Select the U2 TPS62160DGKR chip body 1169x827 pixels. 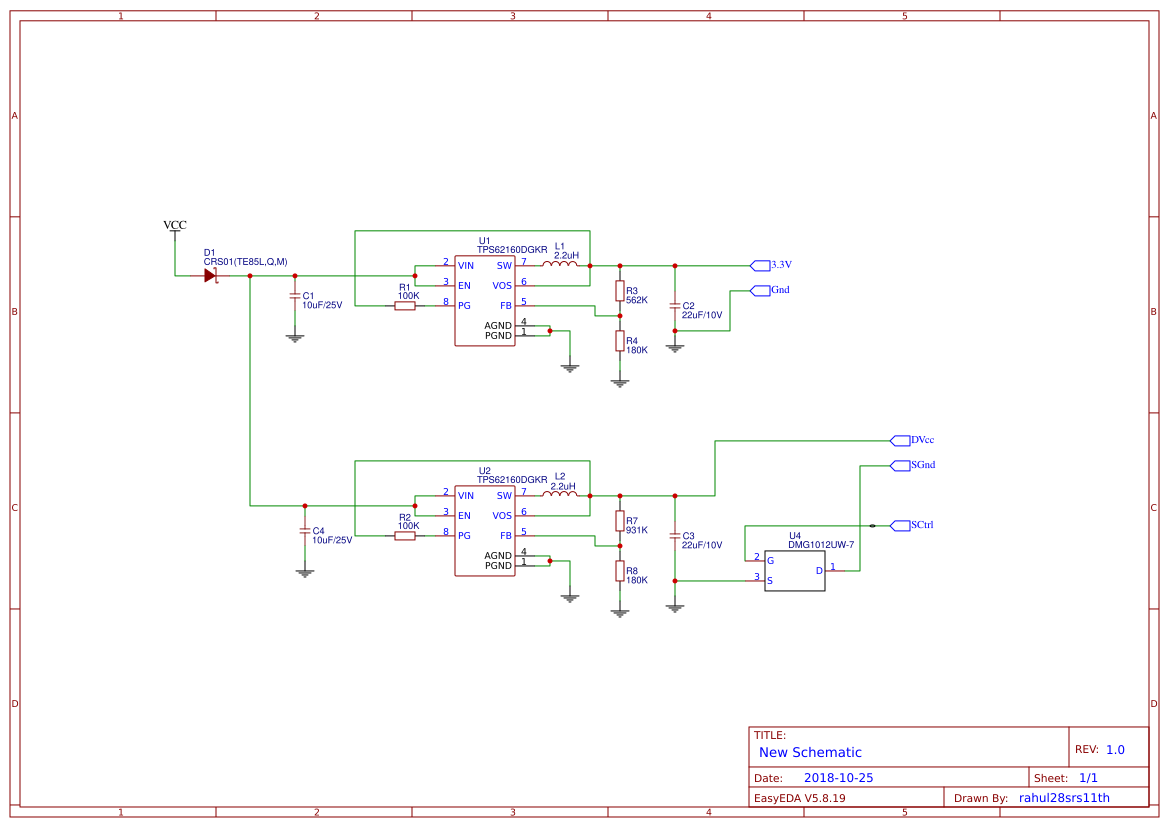click(x=485, y=531)
